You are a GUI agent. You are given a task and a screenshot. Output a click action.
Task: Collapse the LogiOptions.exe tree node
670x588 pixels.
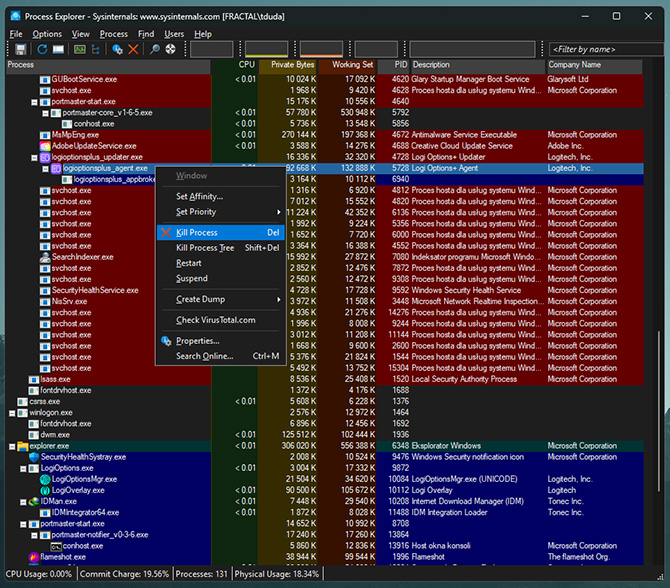click(23, 469)
